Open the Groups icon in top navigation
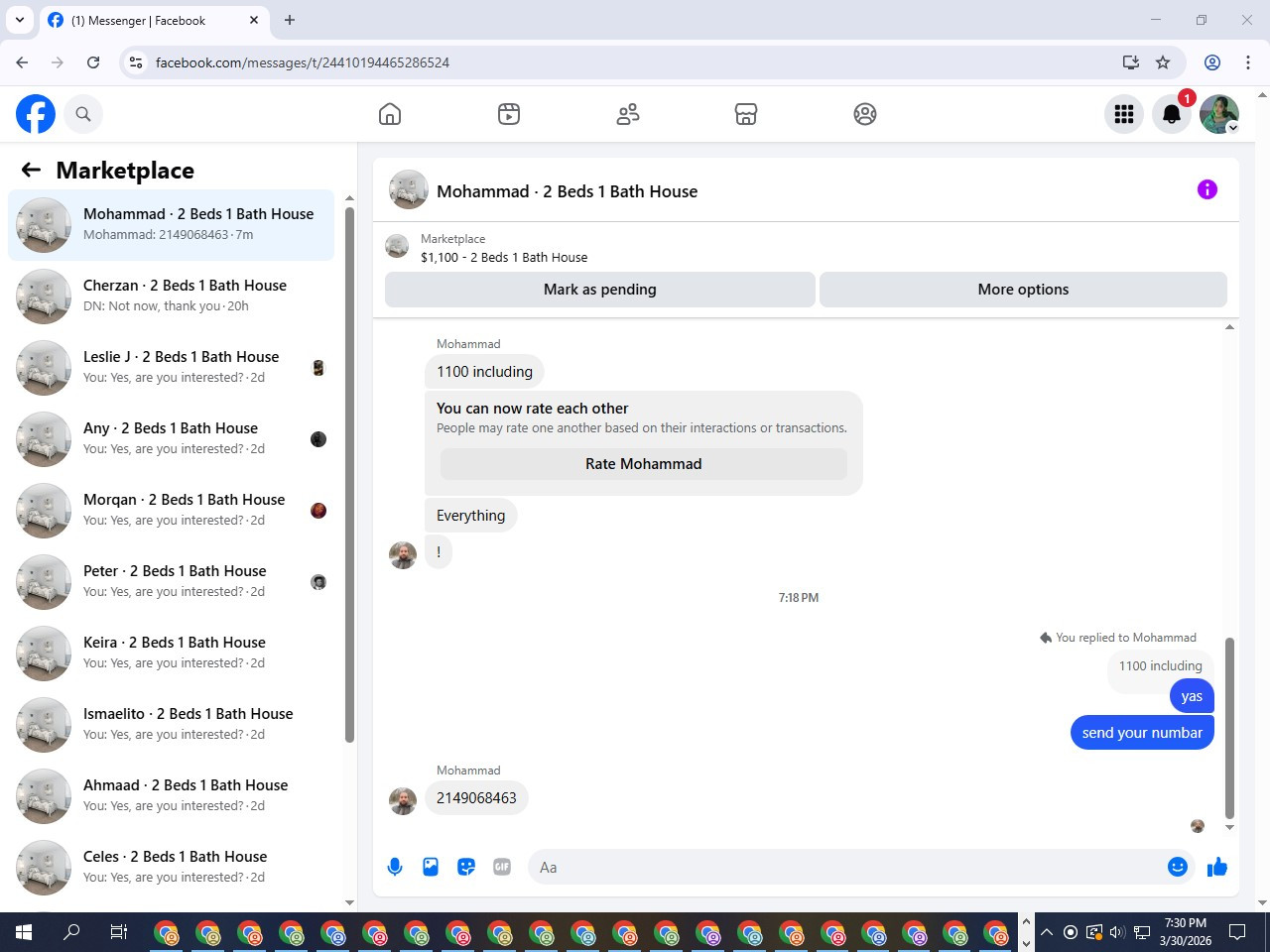1270x952 pixels. 865,114
